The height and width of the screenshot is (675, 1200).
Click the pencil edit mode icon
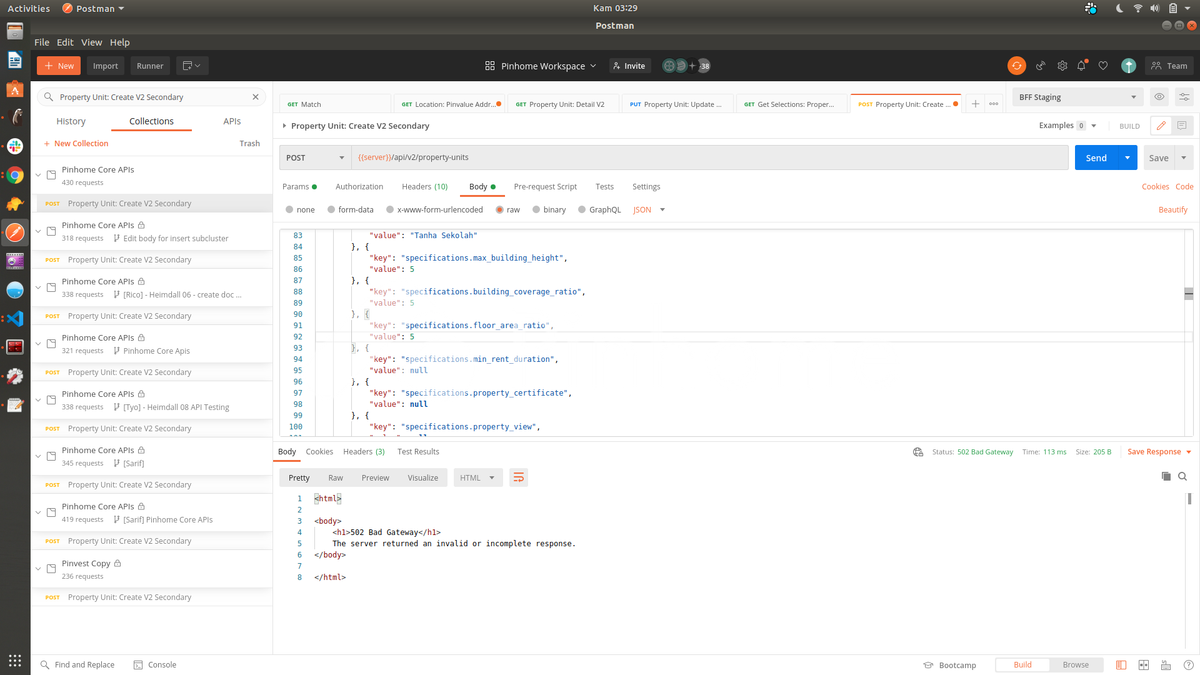click(1161, 126)
